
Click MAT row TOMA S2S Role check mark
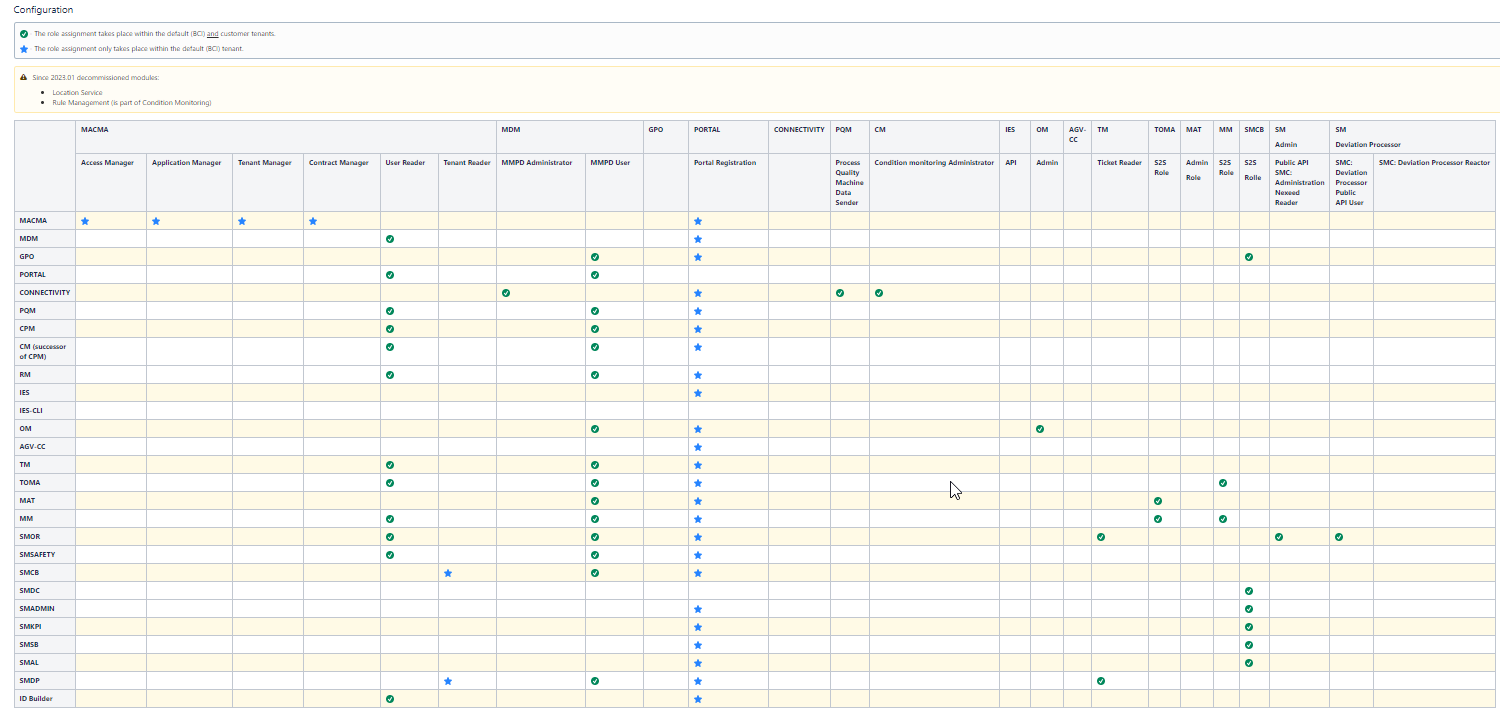(1158, 500)
